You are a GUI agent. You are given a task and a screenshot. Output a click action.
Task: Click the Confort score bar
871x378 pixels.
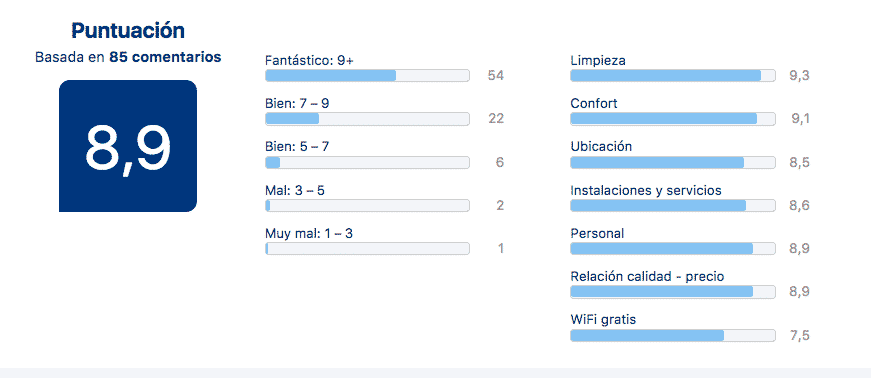[673, 119]
